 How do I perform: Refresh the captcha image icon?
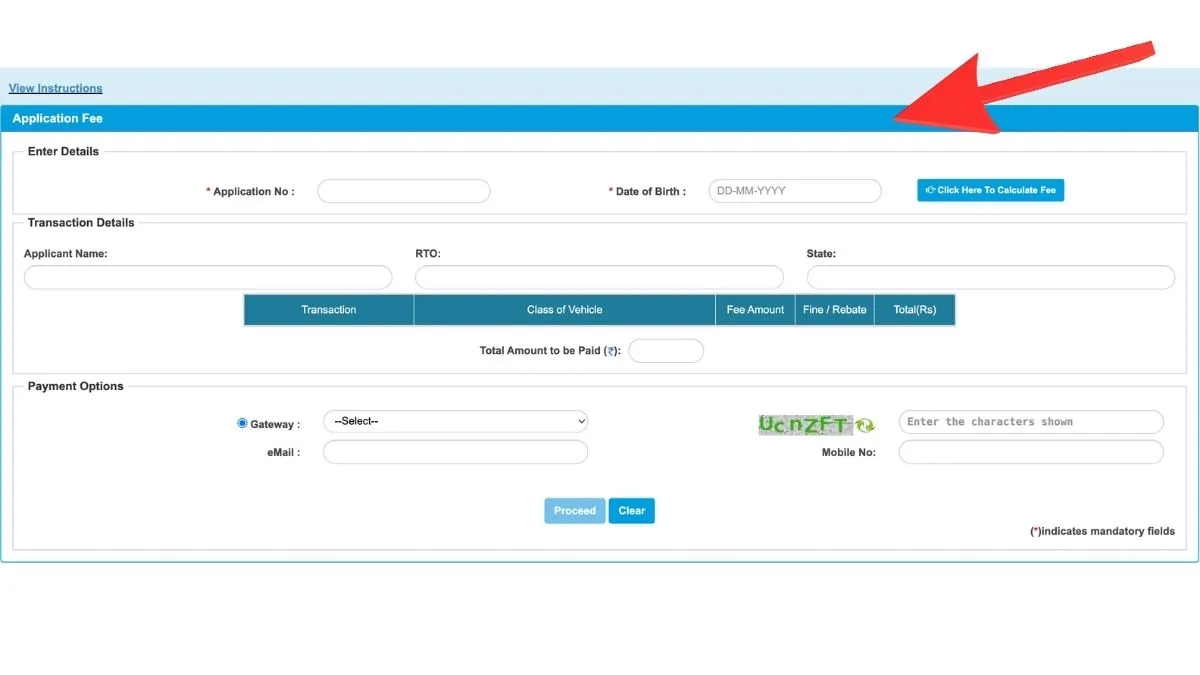(x=864, y=425)
